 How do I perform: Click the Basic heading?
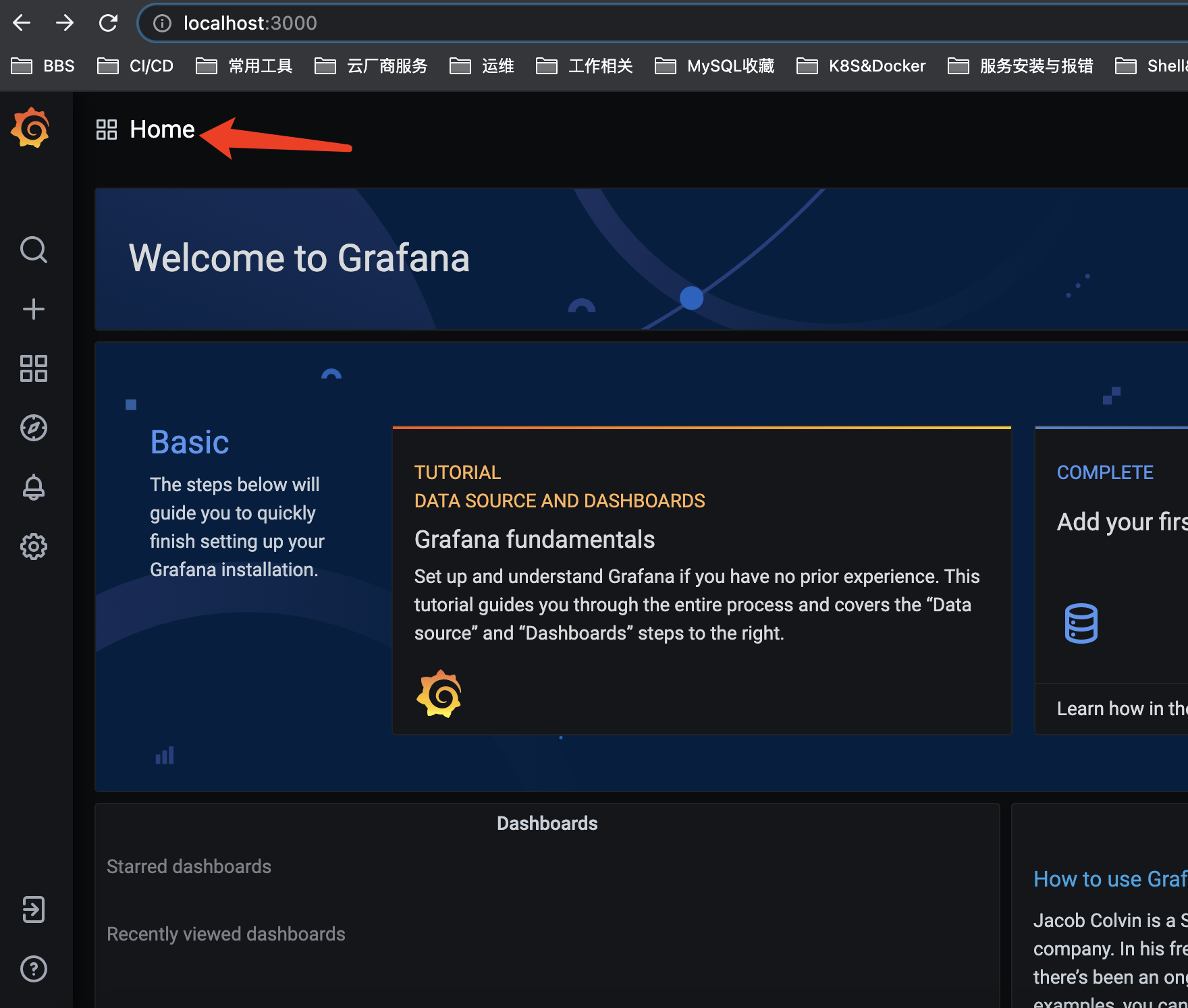[190, 443]
